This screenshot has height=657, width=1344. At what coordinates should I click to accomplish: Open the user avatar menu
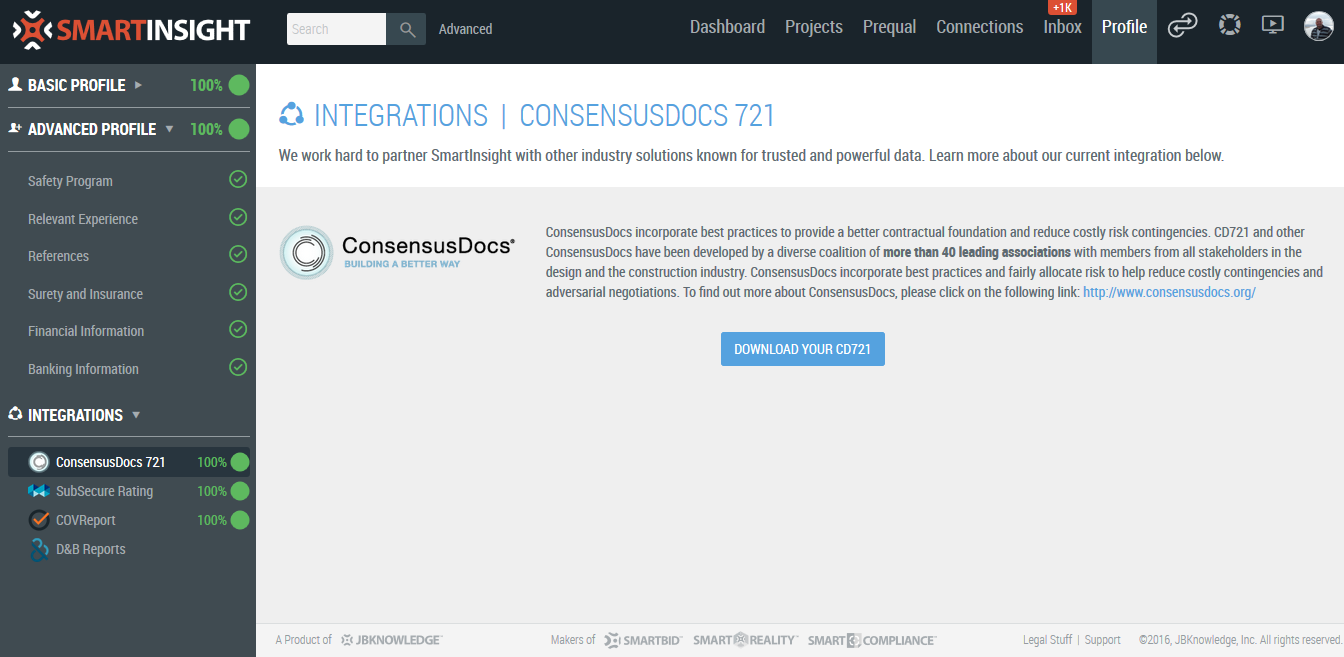1319,26
